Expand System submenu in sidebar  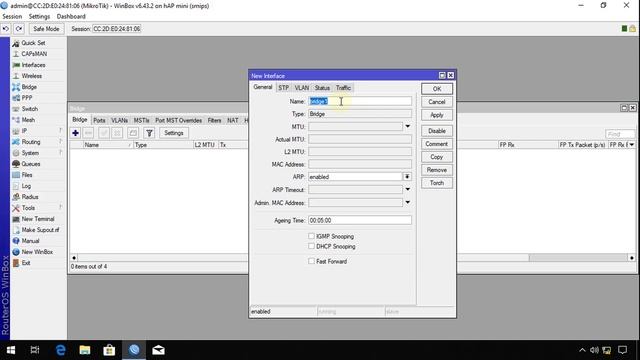[30, 153]
